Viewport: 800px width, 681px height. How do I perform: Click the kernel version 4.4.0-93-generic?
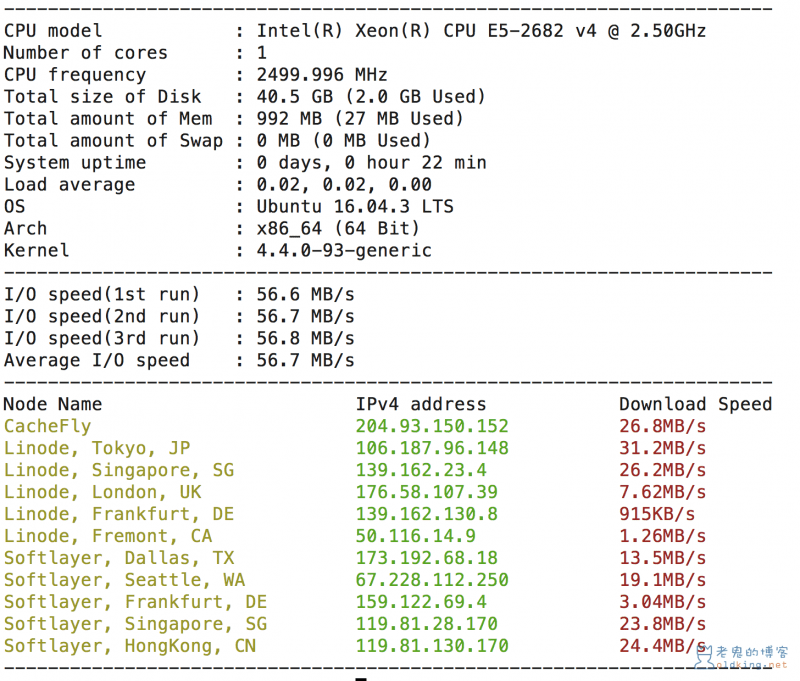point(344,250)
